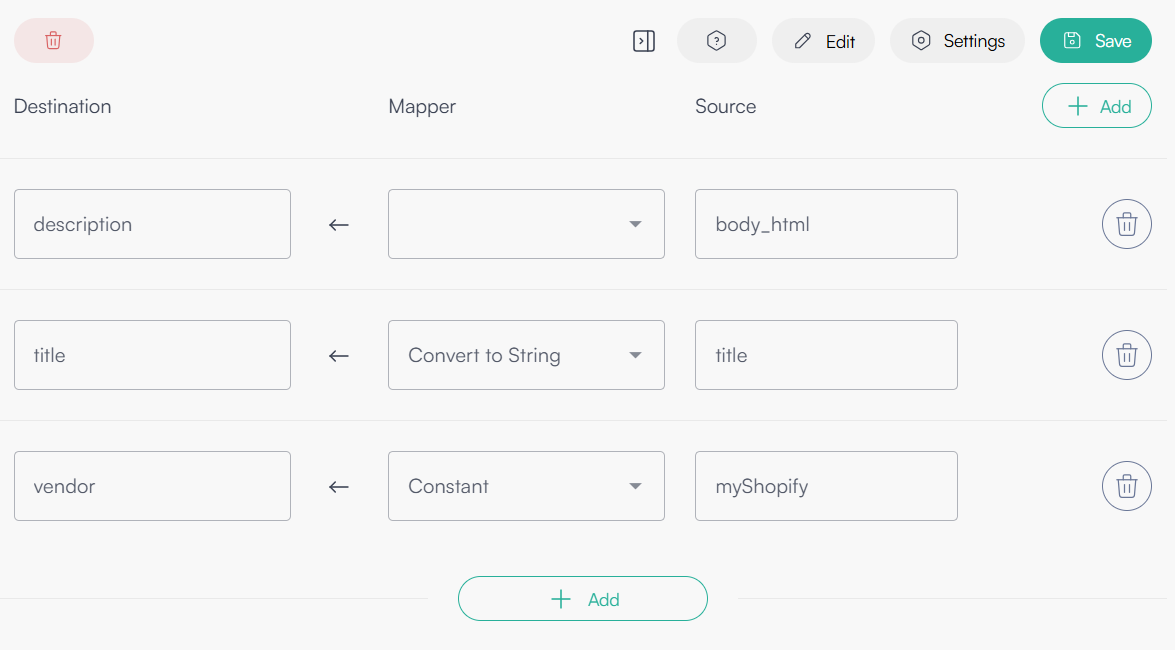The height and width of the screenshot is (650, 1175).
Task: Toggle the side panel icon
Action: point(644,40)
